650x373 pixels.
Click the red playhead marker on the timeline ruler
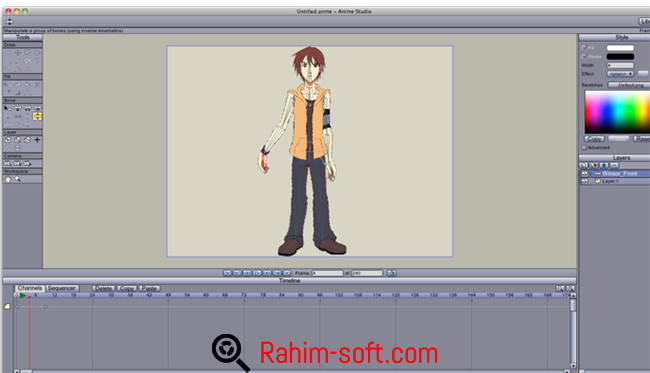pos(29,297)
